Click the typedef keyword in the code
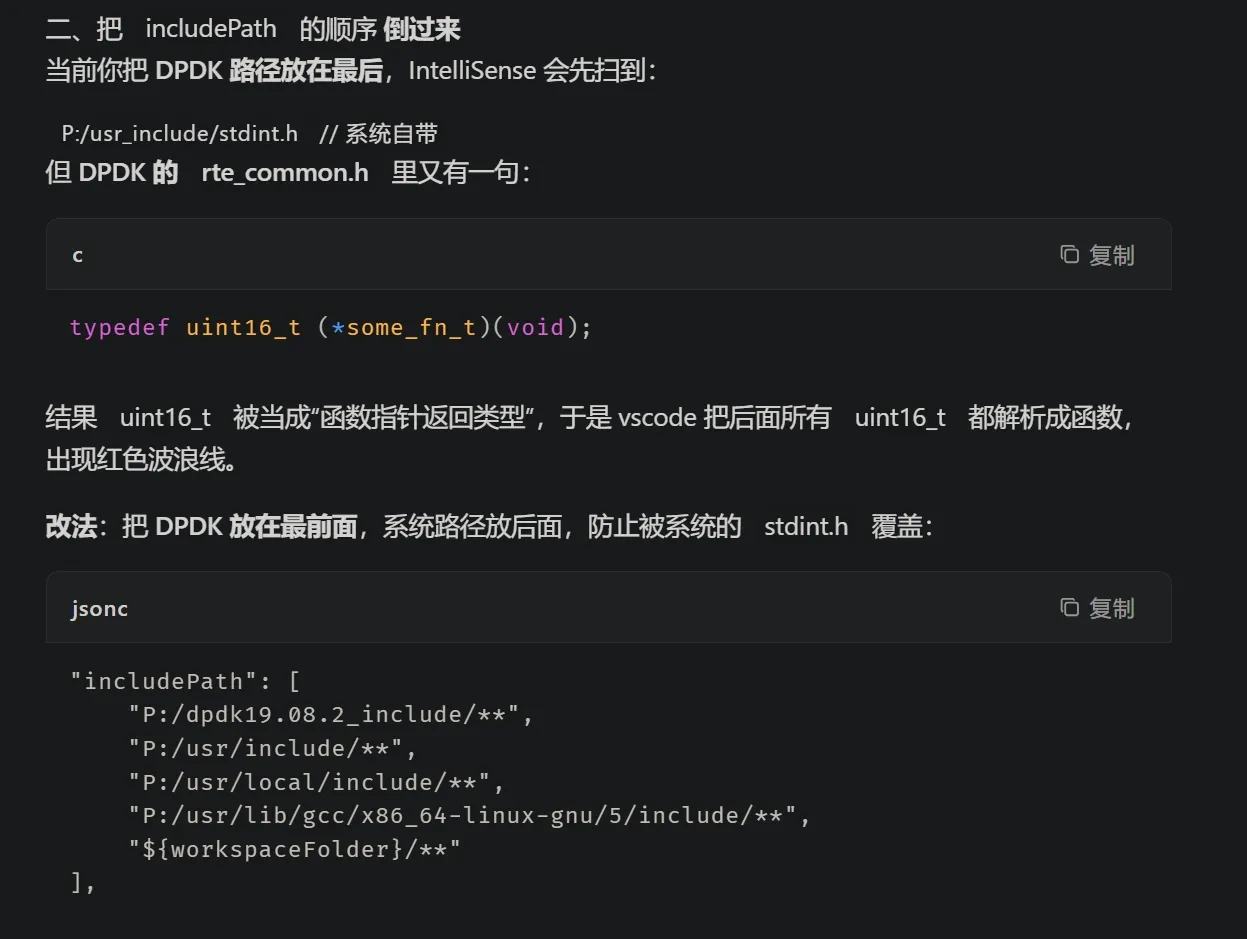1247x939 pixels. (119, 328)
